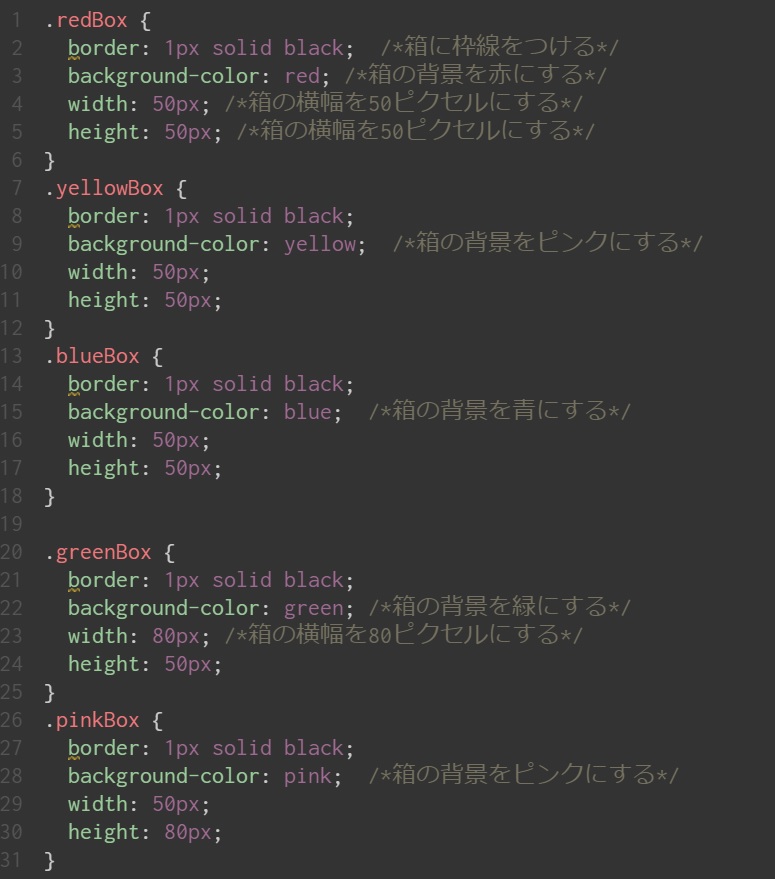Image resolution: width=775 pixels, height=879 pixels.
Task: Place cursor on the 'blue' color value
Action: pyautogui.click(x=307, y=411)
